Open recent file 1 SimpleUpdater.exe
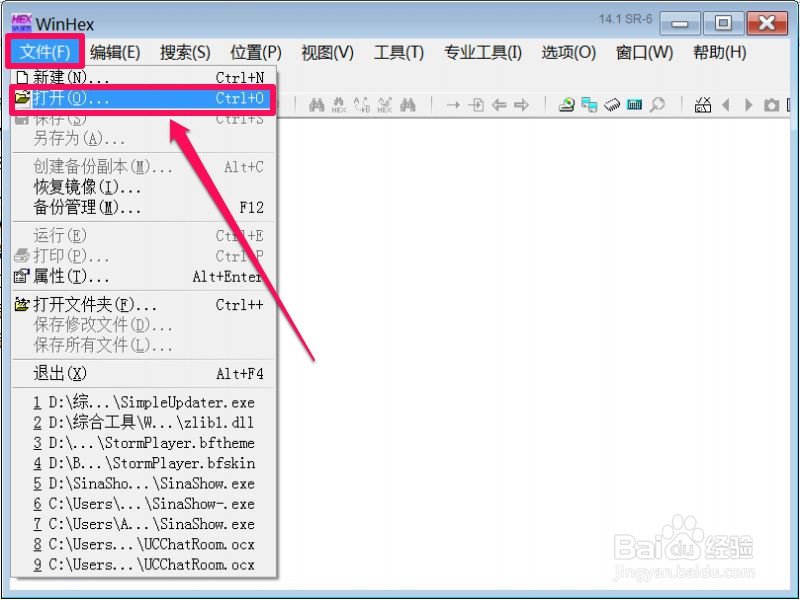This screenshot has height=600, width=800. point(143,402)
